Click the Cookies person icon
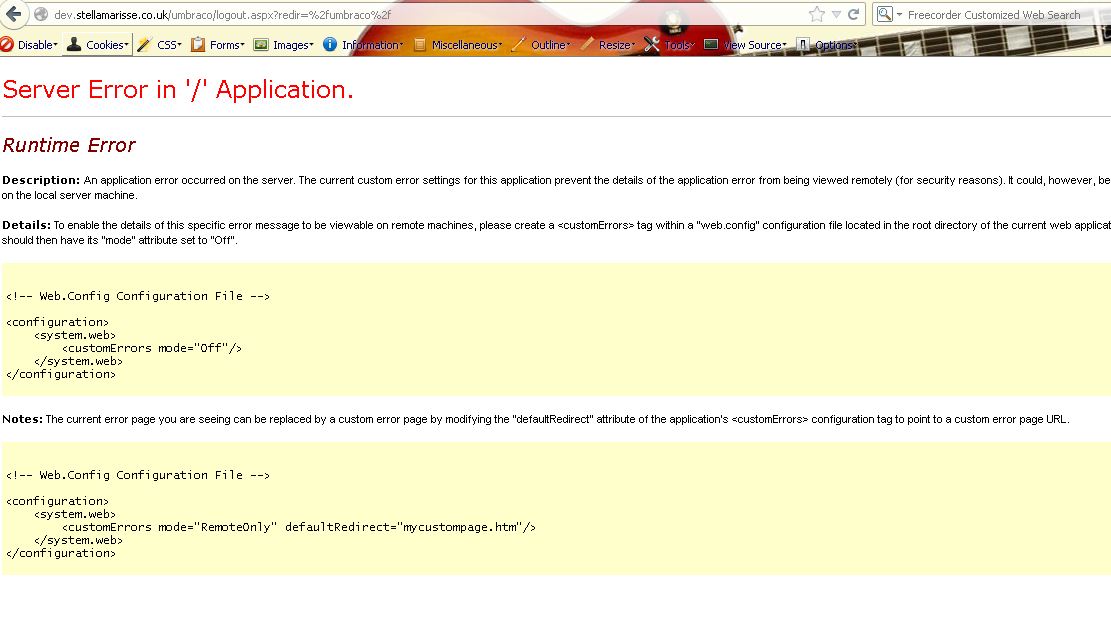The image size is (1111, 629). [74, 45]
